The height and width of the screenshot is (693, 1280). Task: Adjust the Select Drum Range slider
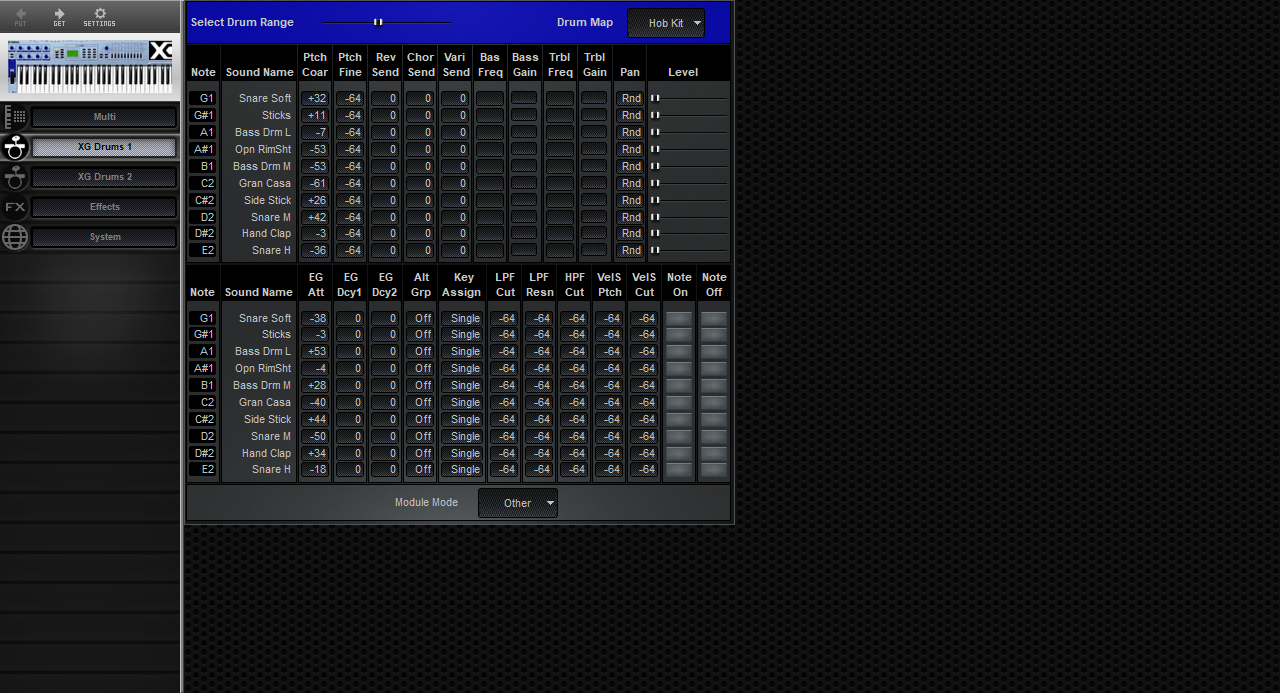(x=378, y=21)
